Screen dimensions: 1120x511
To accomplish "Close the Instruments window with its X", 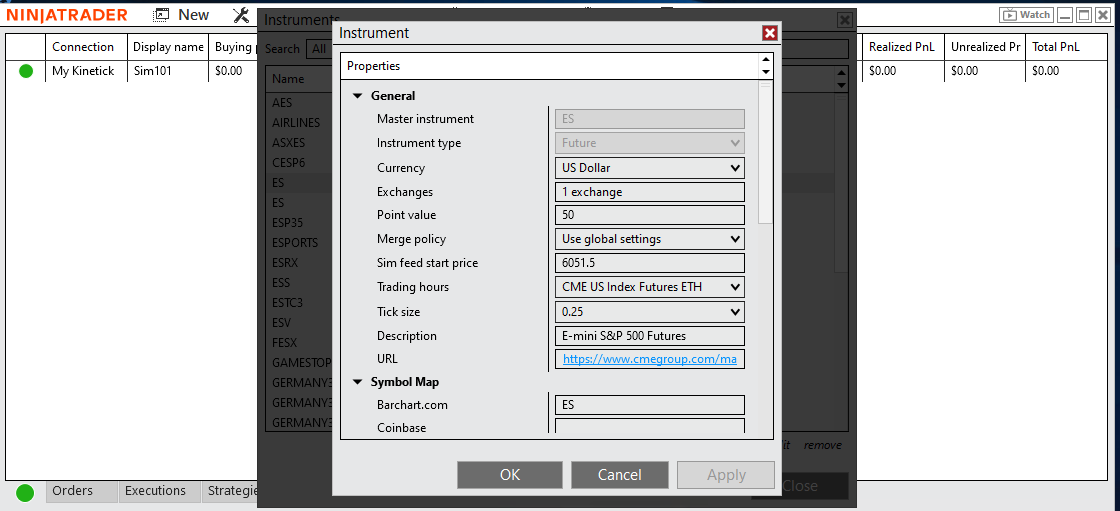I will [845, 20].
